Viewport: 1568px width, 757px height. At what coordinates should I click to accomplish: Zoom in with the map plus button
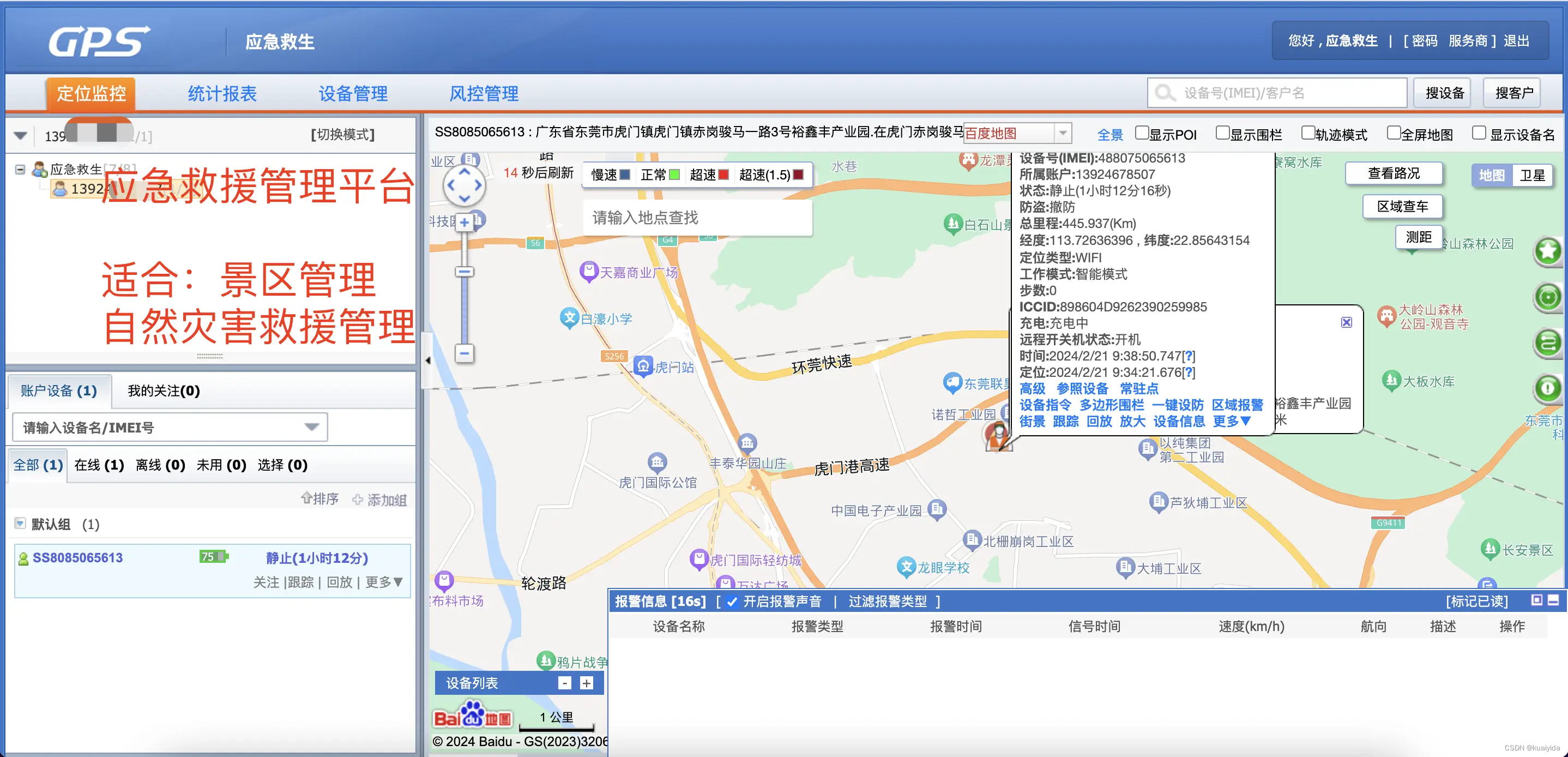click(x=465, y=223)
